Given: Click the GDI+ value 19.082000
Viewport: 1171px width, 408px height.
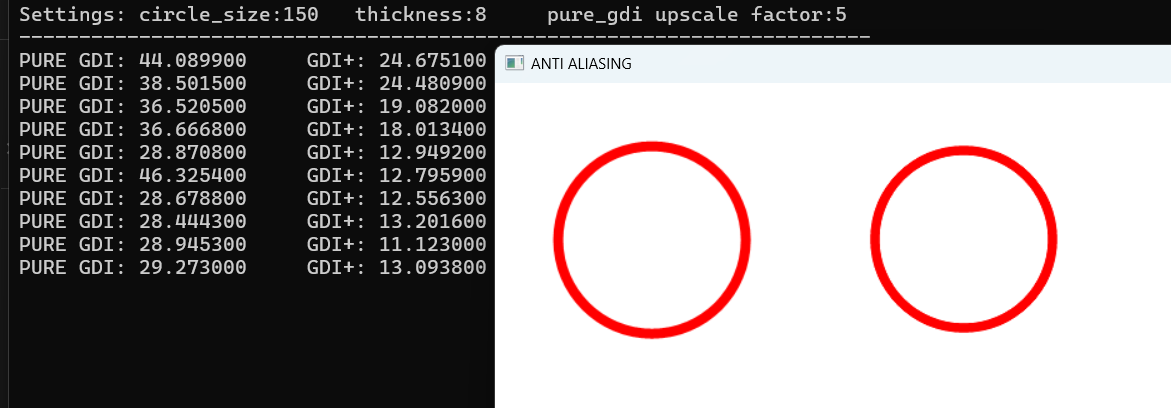Looking at the screenshot, I should tap(432, 106).
